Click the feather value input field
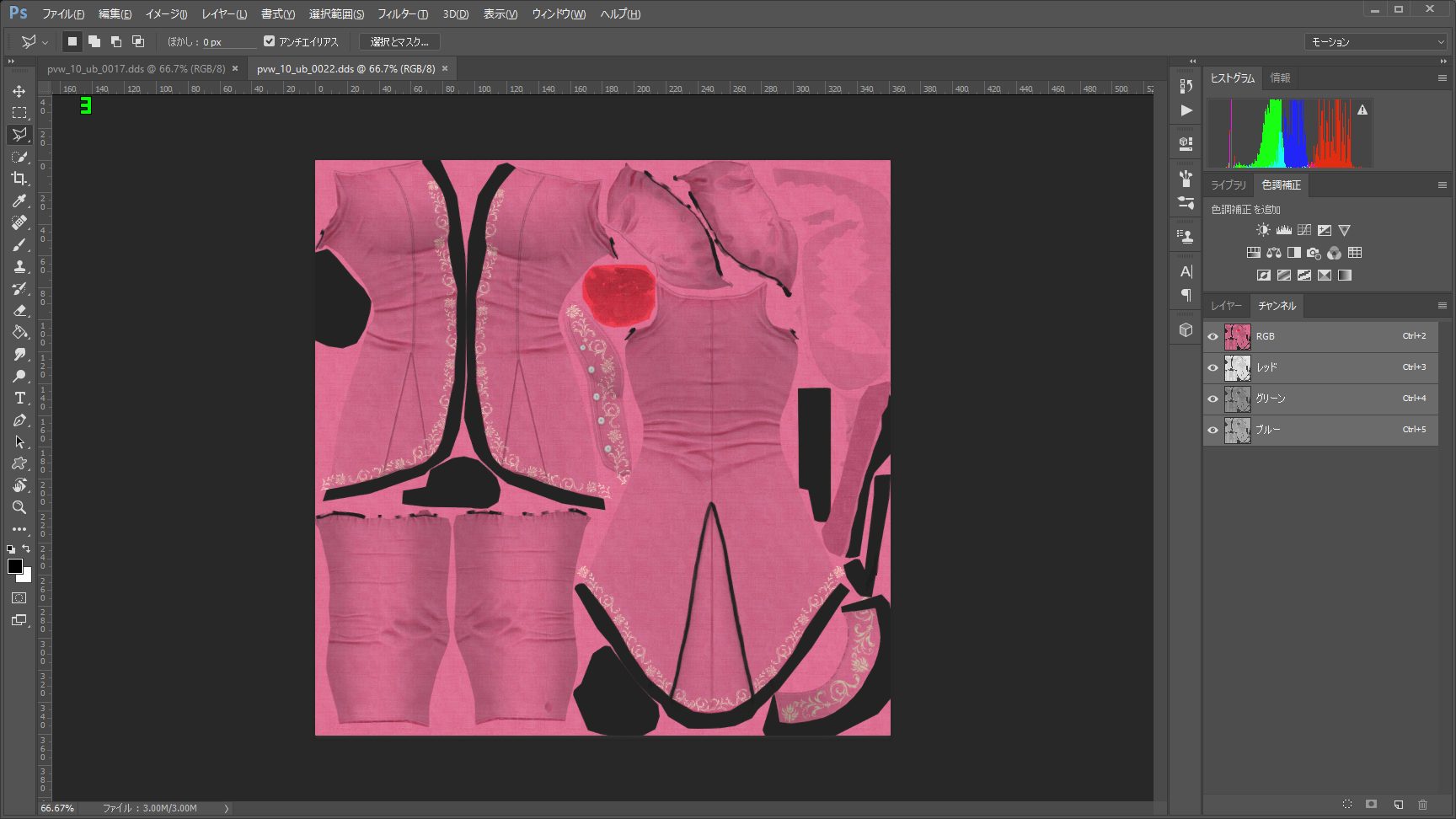The image size is (1456, 819). [x=227, y=42]
